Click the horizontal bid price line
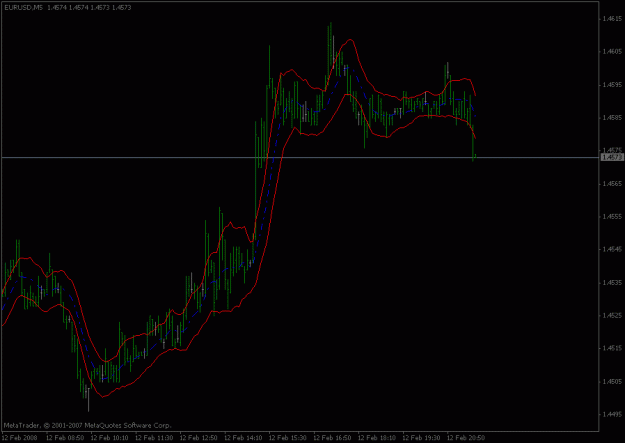Screen dimensions: 625x443 [301, 158]
